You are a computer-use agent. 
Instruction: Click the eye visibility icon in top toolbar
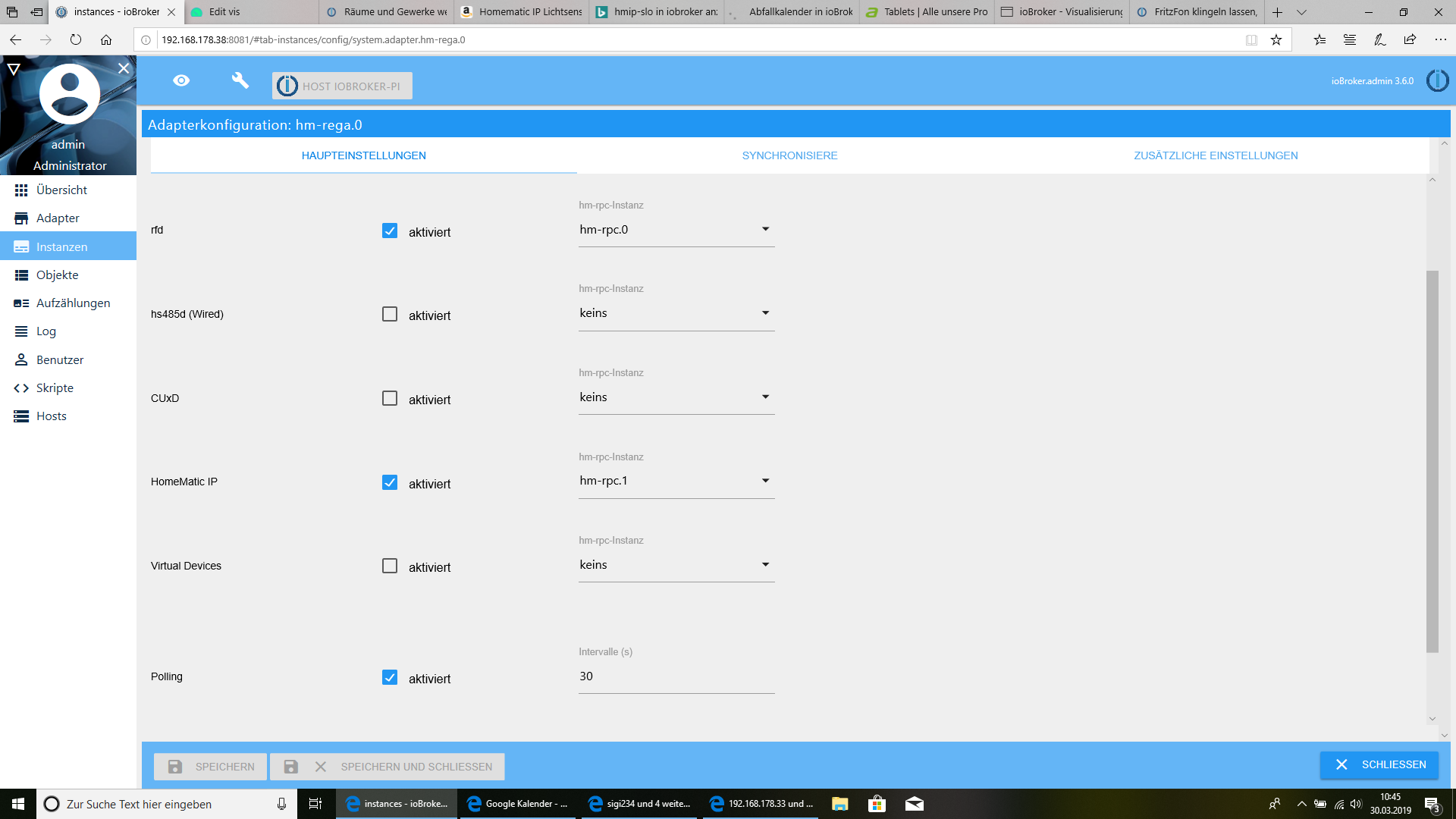point(181,80)
